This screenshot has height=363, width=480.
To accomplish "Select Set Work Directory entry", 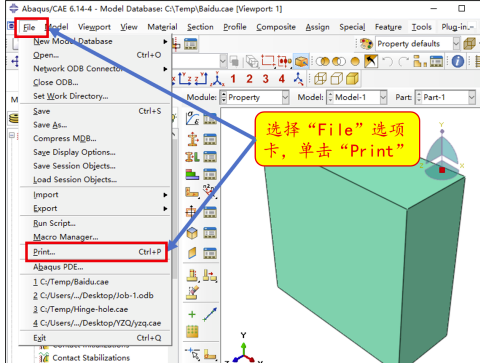I will tap(95, 96).
